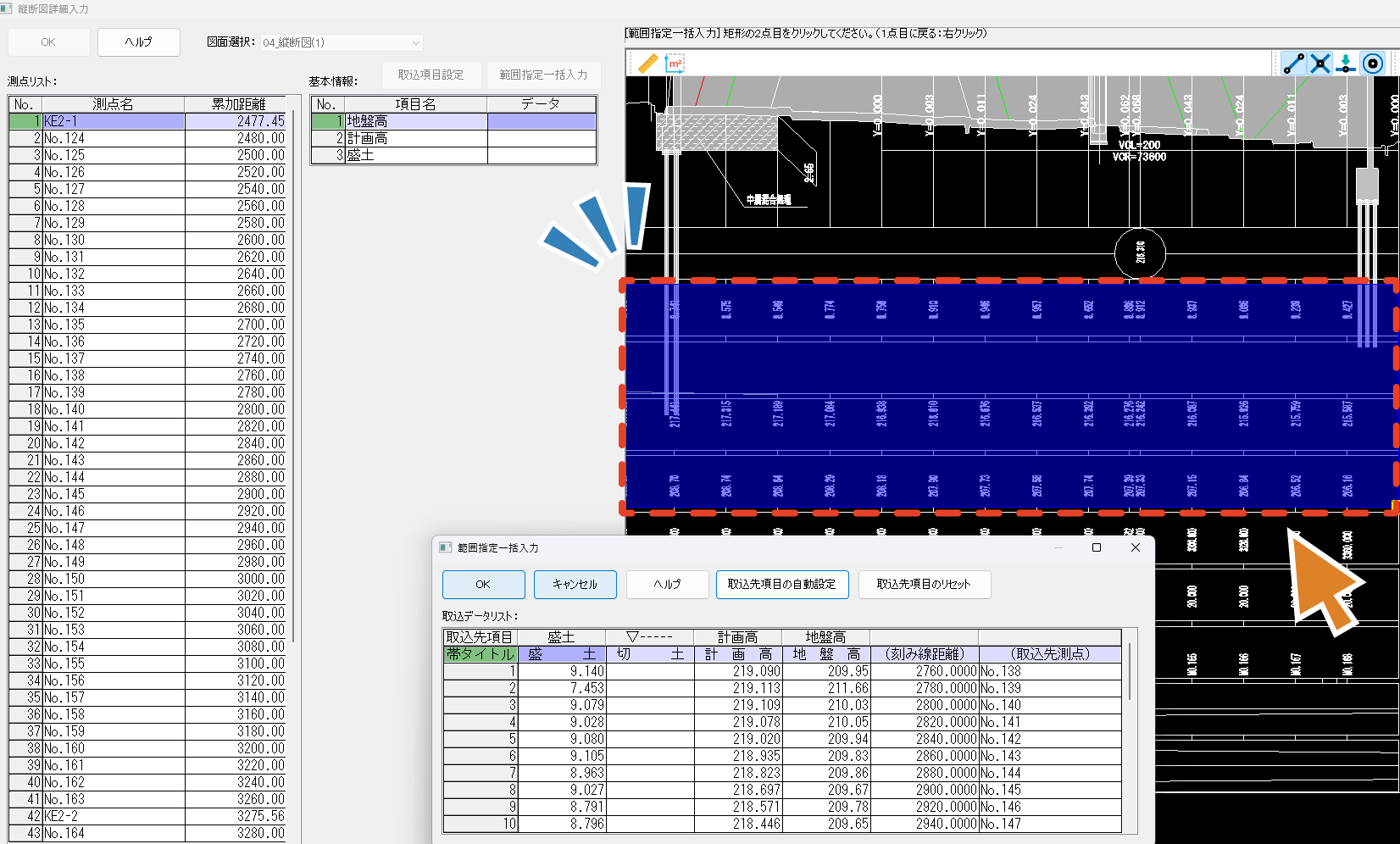Image resolution: width=1400 pixels, height=844 pixels.
Task: Close the 範囲指定一括入力 dialog
Action: (1136, 547)
